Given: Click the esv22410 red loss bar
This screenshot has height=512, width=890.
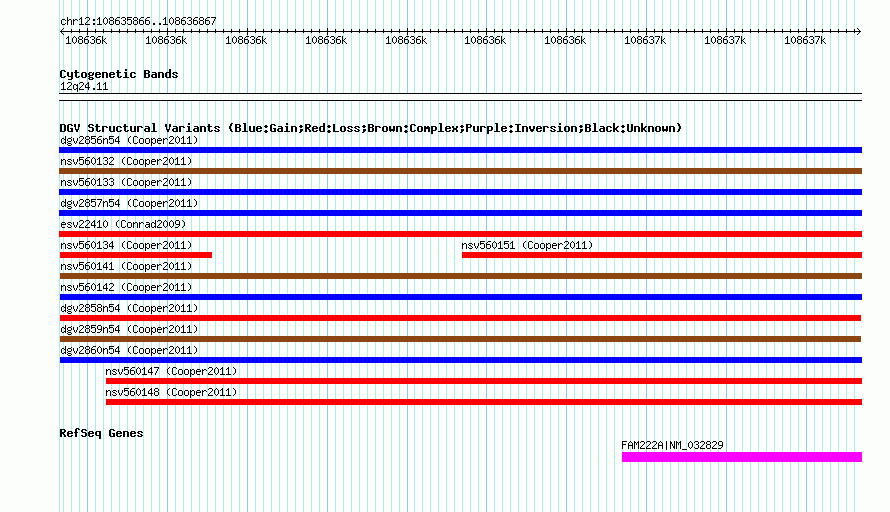Looking at the screenshot, I should point(460,234).
